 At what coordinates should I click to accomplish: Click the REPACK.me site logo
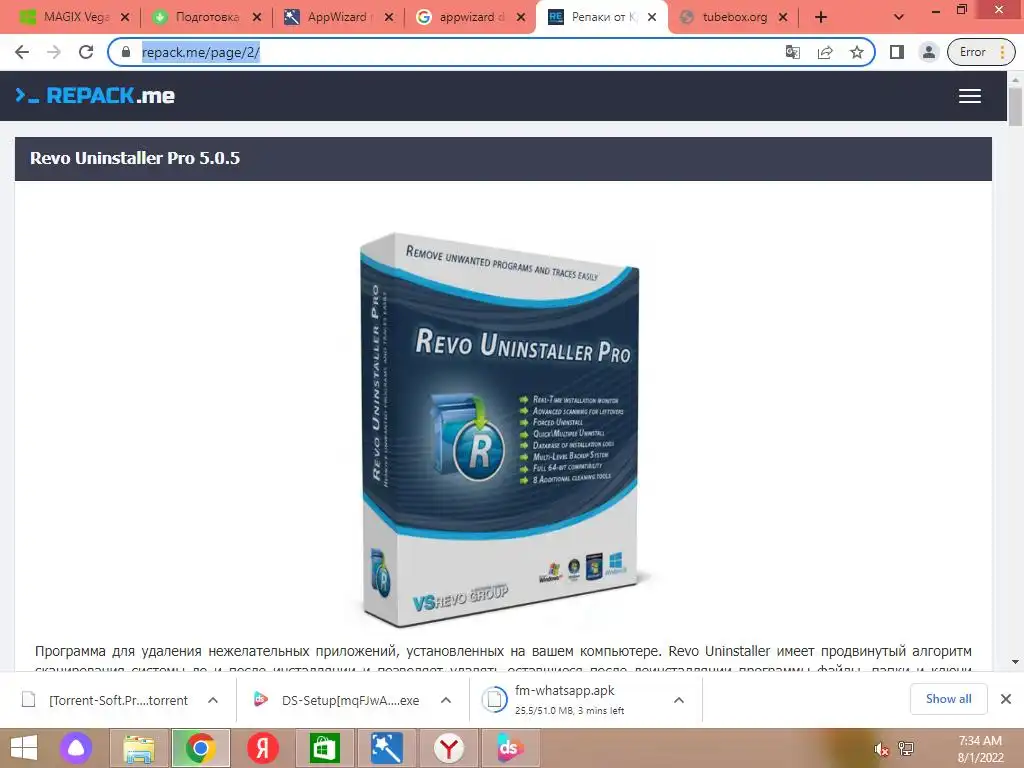click(x=95, y=96)
